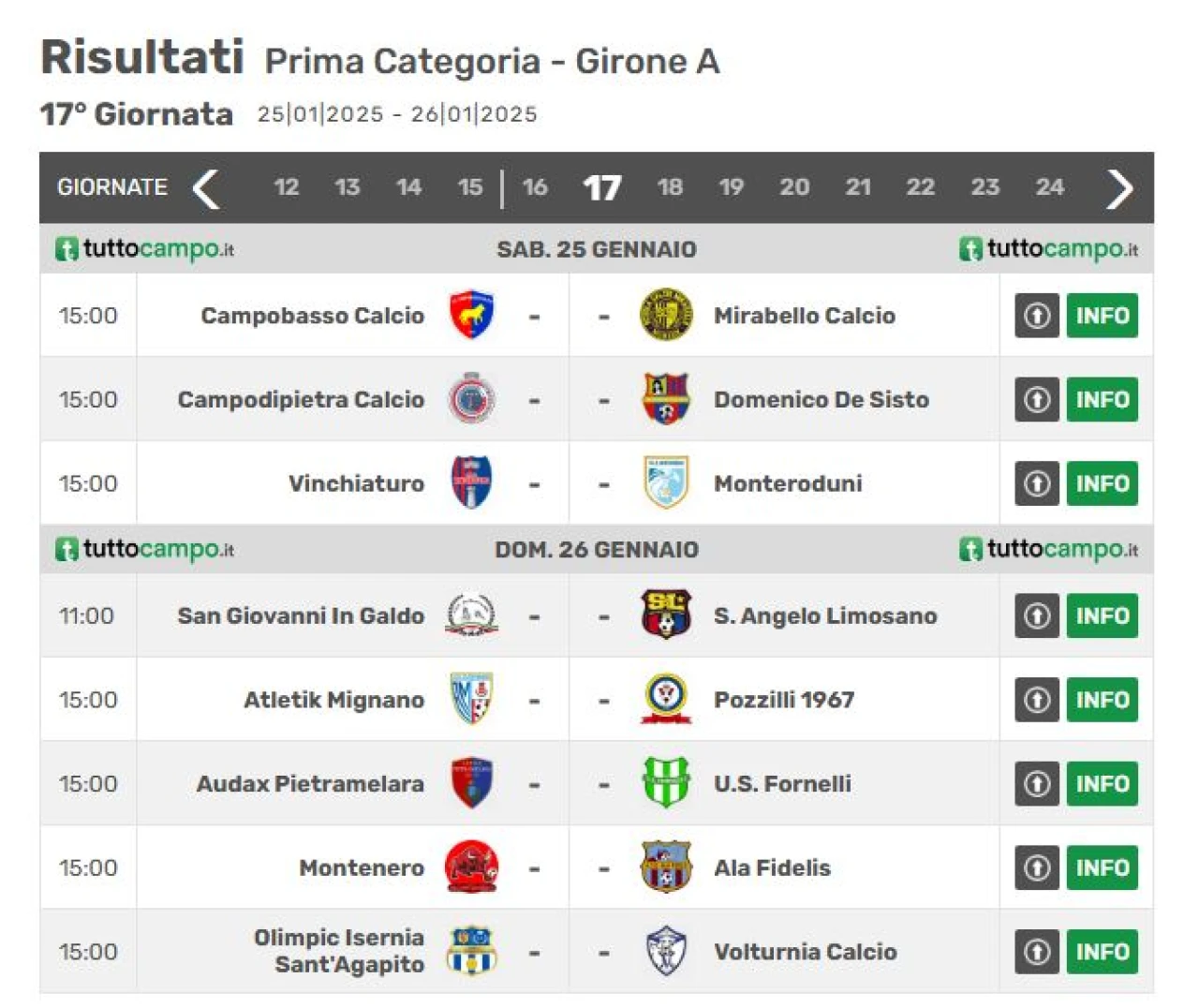Open INFO for Campobasso Calcio match
The image size is (1199, 1008).
[1102, 316]
